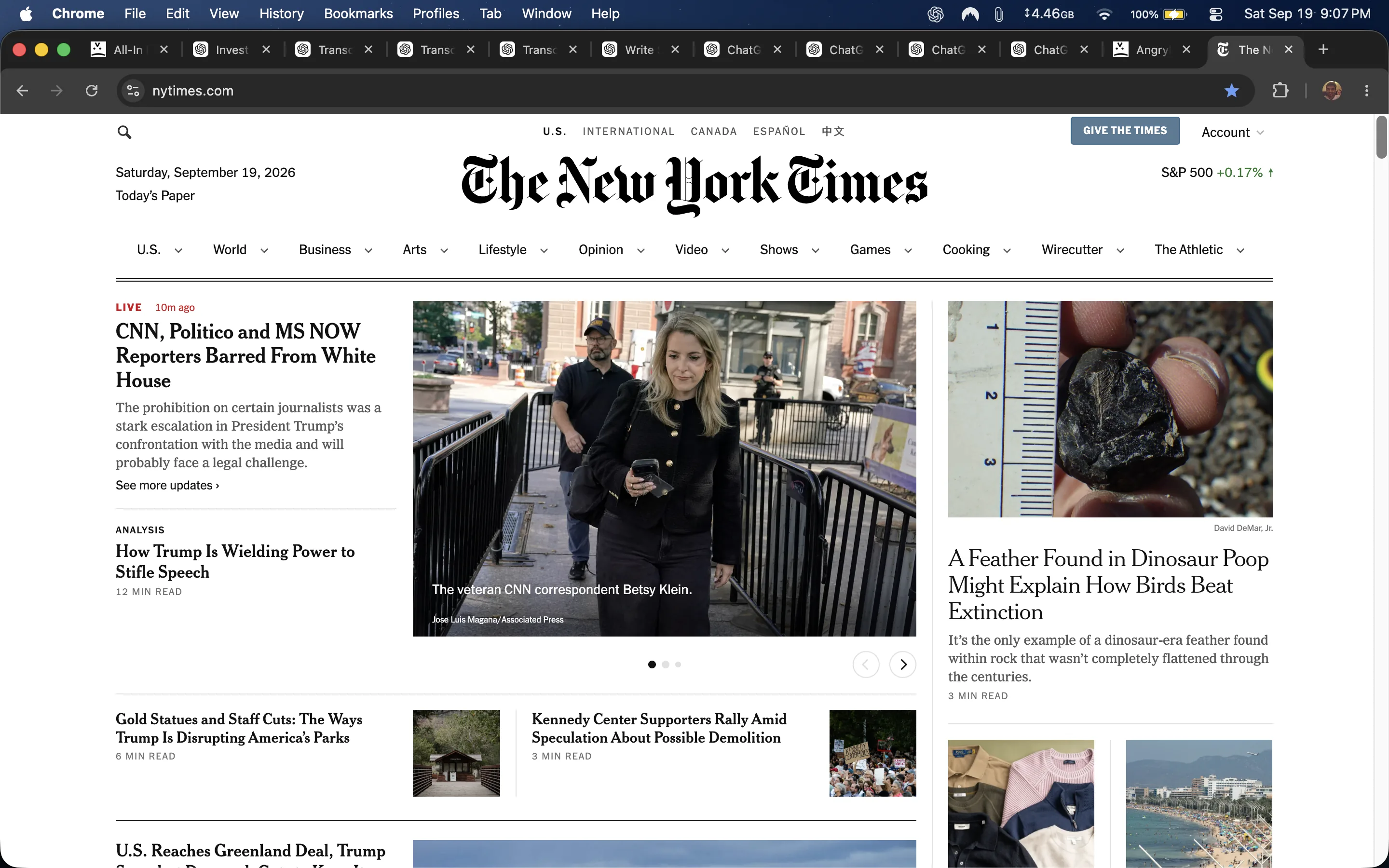The image size is (1389, 868).
Task: Go back using the browser back arrow
Action: click(22, 91)
